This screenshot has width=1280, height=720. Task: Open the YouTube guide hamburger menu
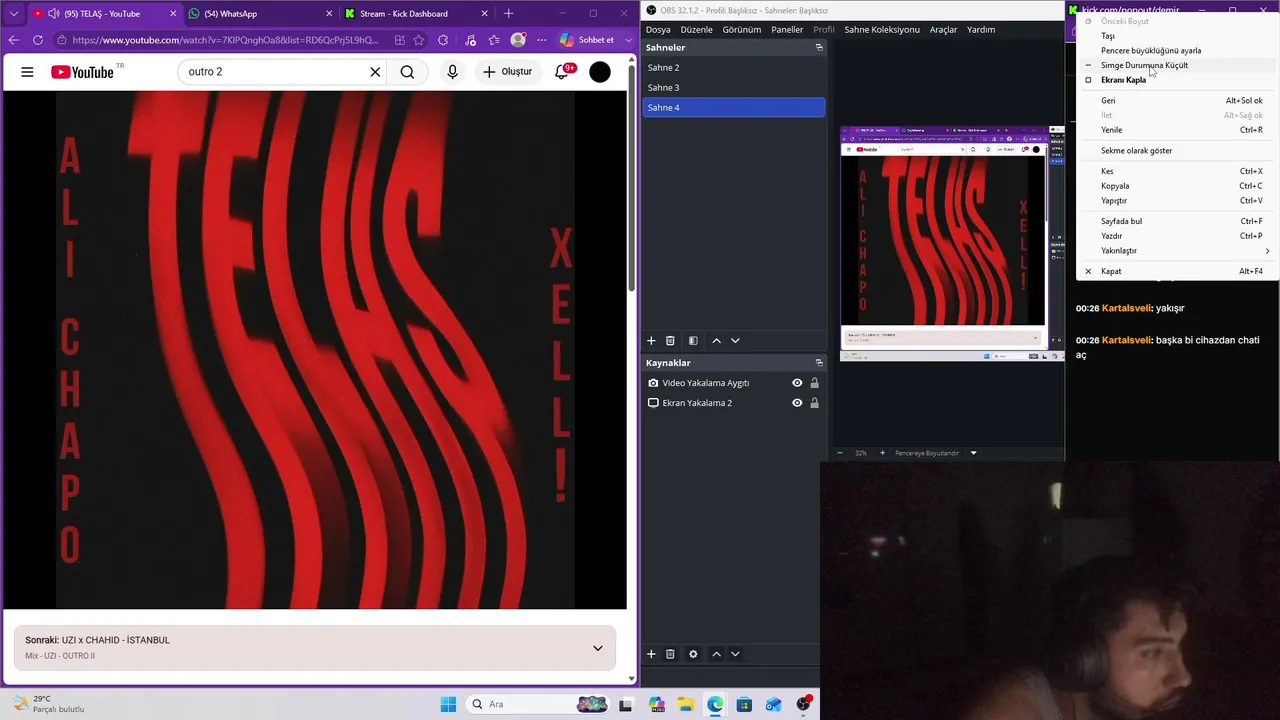coord(27,72)
